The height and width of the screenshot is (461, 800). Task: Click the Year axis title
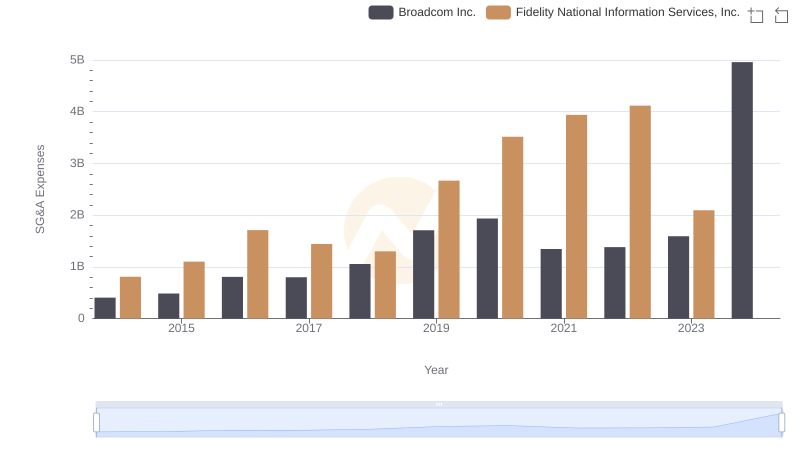[436, 370]
